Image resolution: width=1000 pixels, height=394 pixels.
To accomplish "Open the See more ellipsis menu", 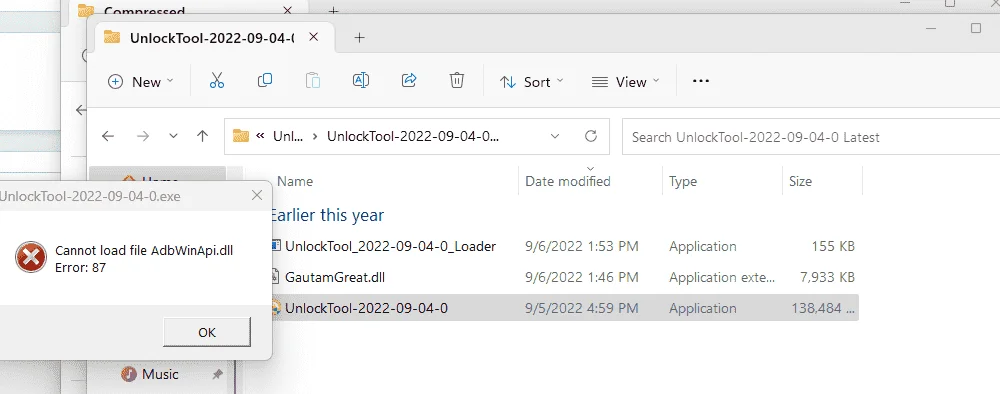I will (x=701, y=81).
